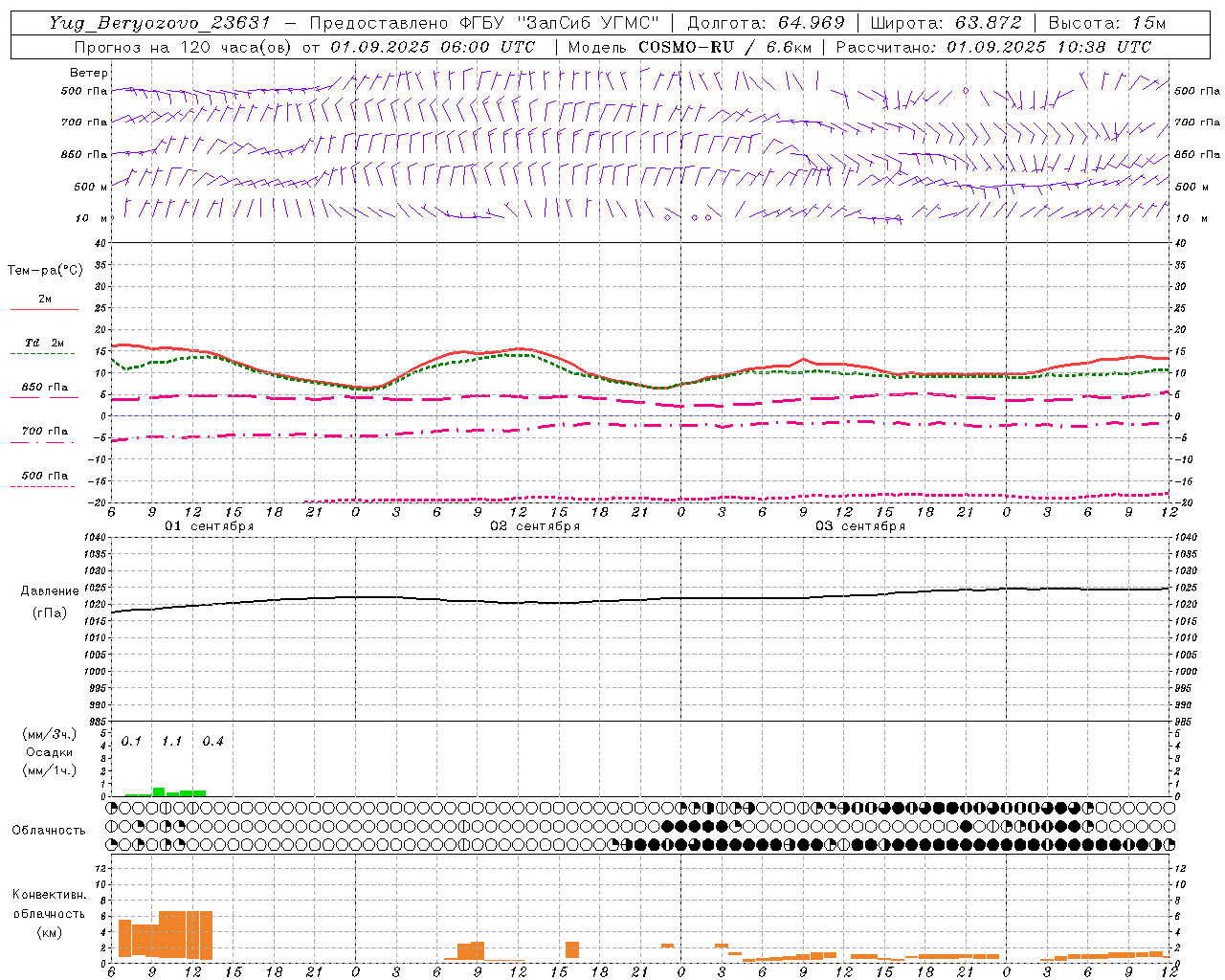Click the Осадки precipitation label
The width and height of the screenshot is (1225, 980).
[49, 752]
